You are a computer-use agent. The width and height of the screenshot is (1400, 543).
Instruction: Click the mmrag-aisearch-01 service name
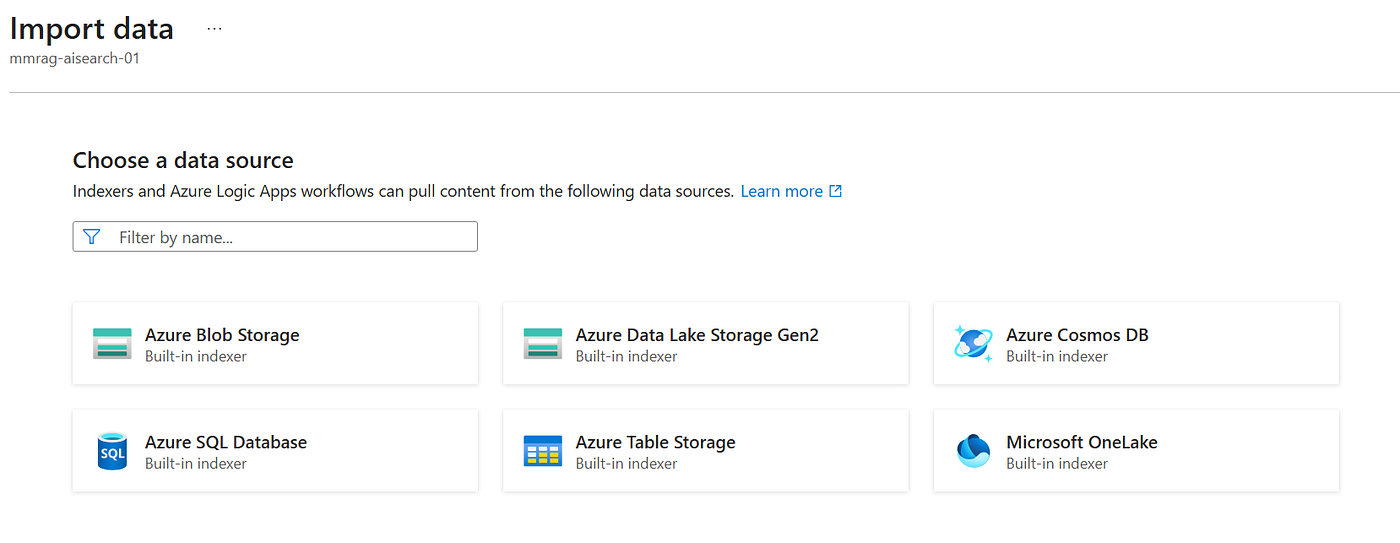click(75, 59)
